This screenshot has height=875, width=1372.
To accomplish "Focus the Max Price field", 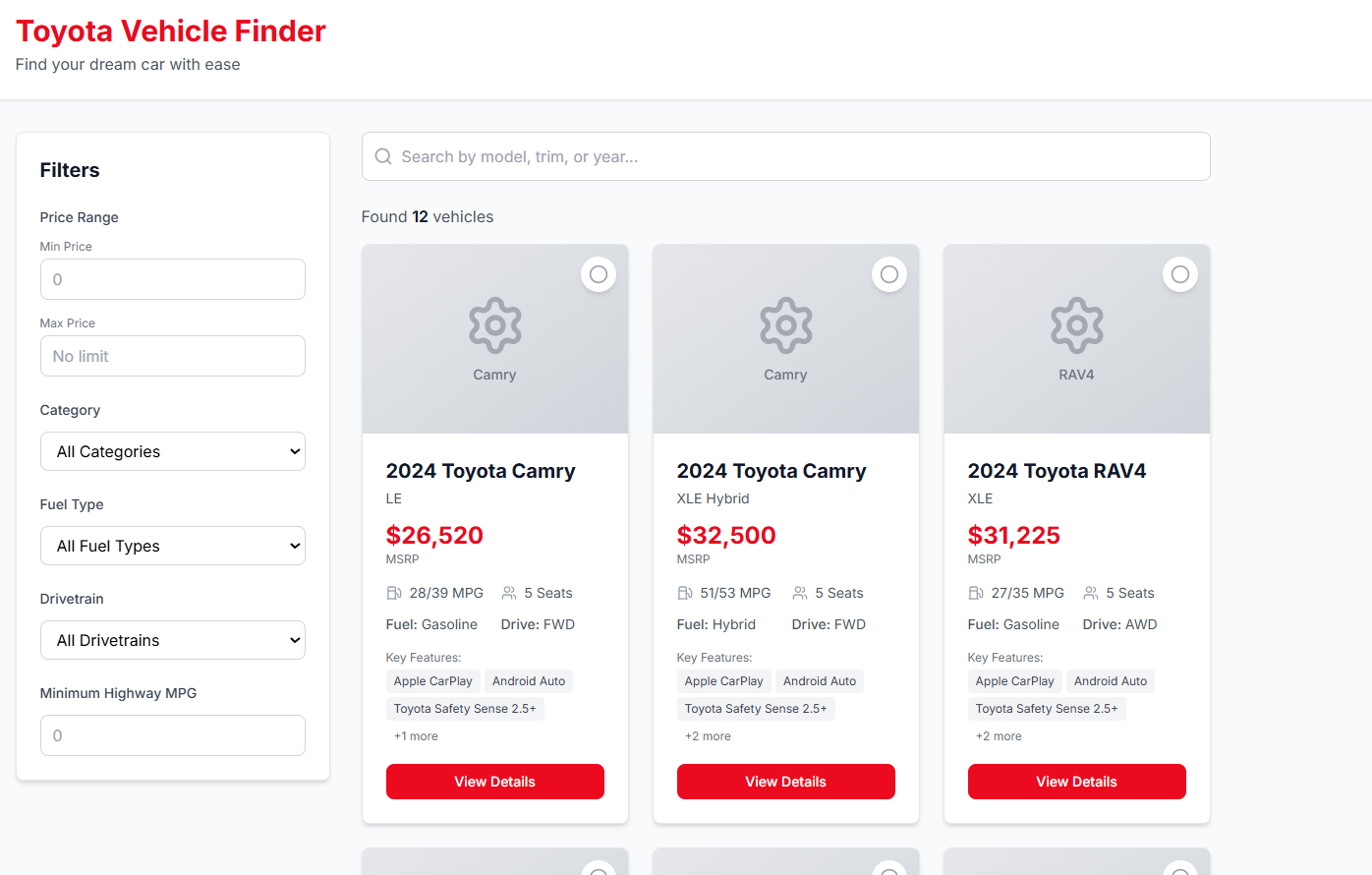I will [x=173, y=356].
